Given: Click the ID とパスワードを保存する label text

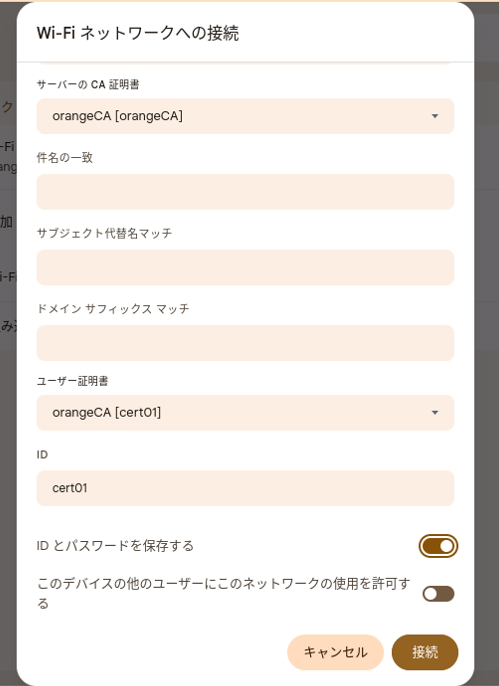Looking at the screenshot, I should 115,546.
